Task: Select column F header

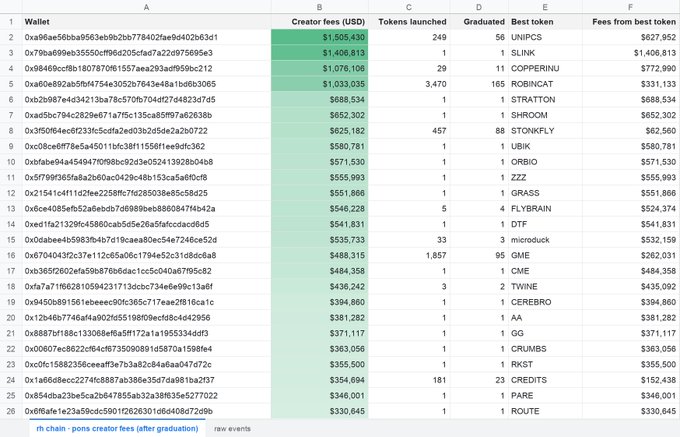Action: pos(631,7)
